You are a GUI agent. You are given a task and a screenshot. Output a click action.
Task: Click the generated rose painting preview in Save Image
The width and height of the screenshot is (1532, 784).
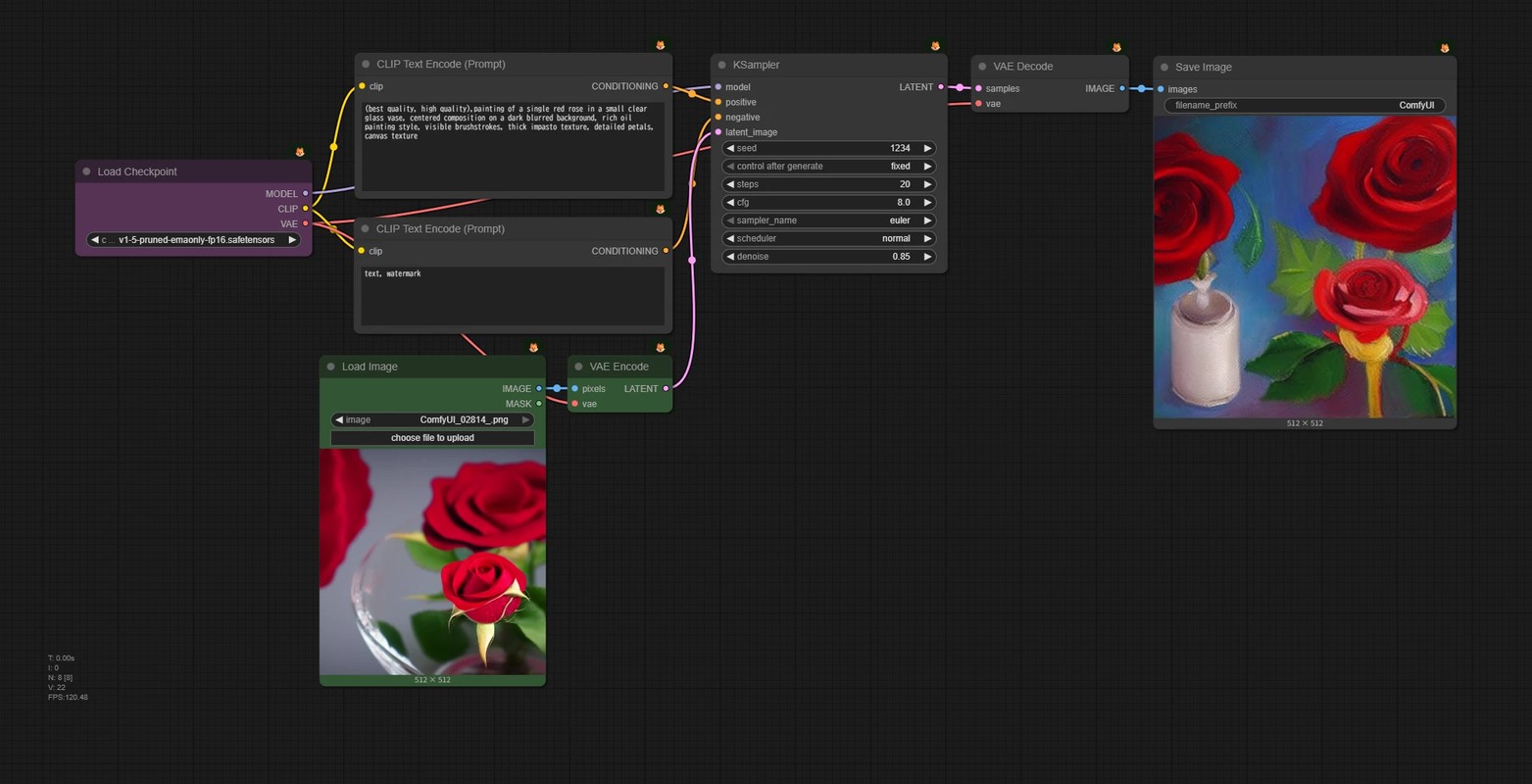(x=1305, y=268)
